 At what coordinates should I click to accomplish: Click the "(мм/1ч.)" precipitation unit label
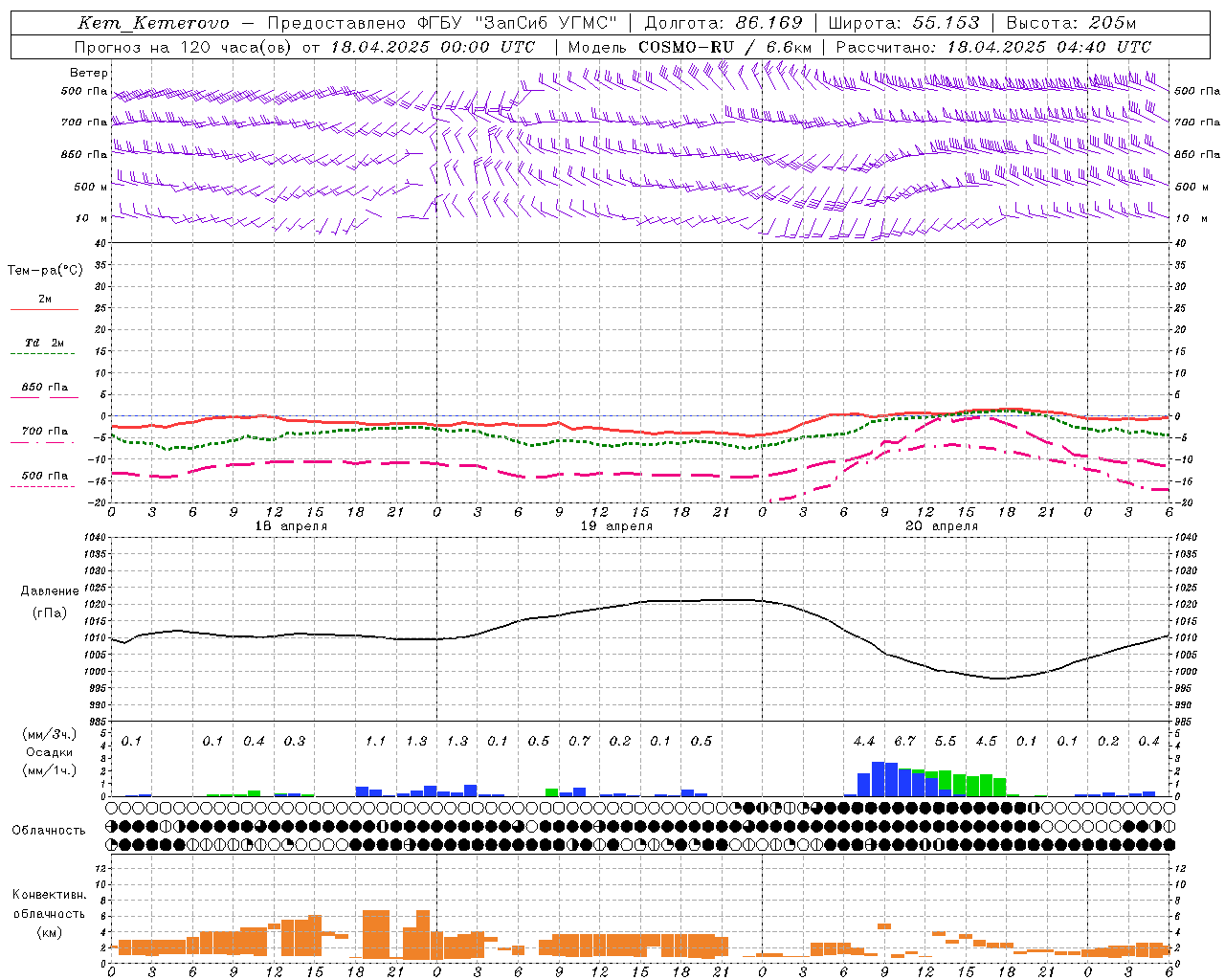(x=49, y=771)
